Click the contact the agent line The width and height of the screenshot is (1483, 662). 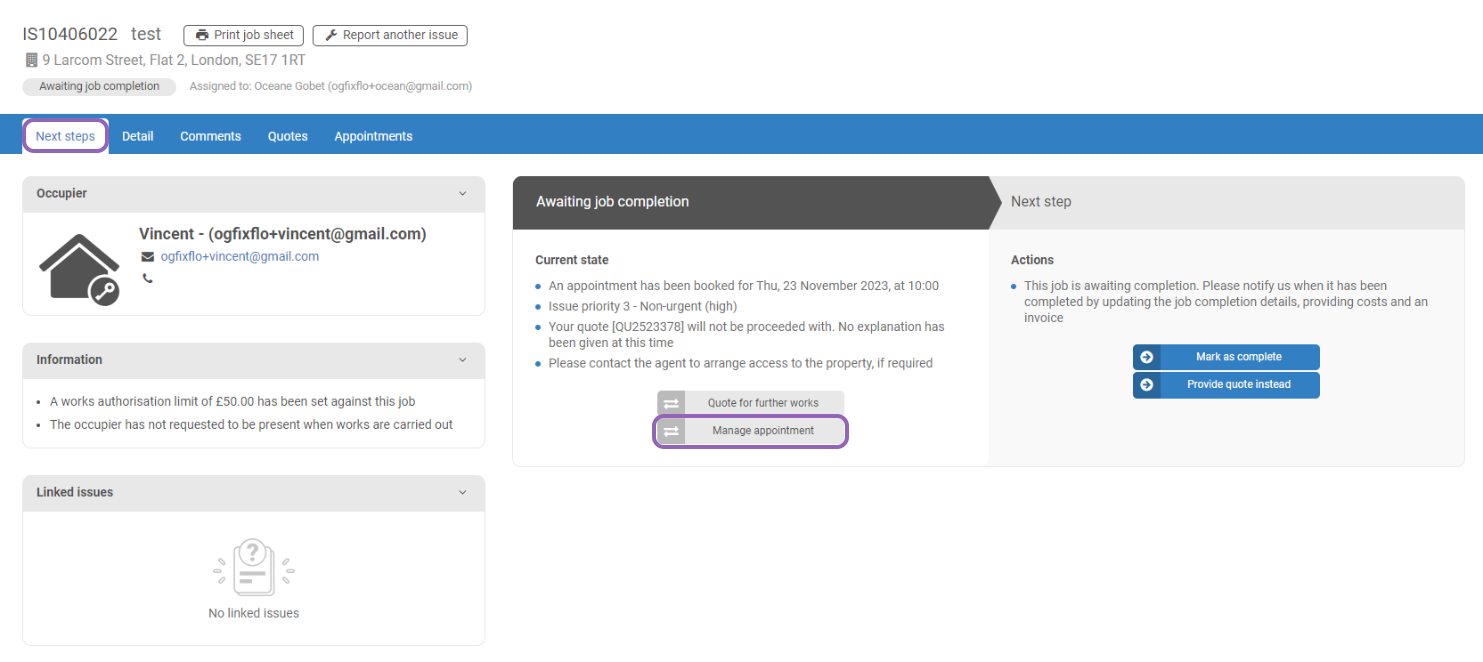[741, 364]
